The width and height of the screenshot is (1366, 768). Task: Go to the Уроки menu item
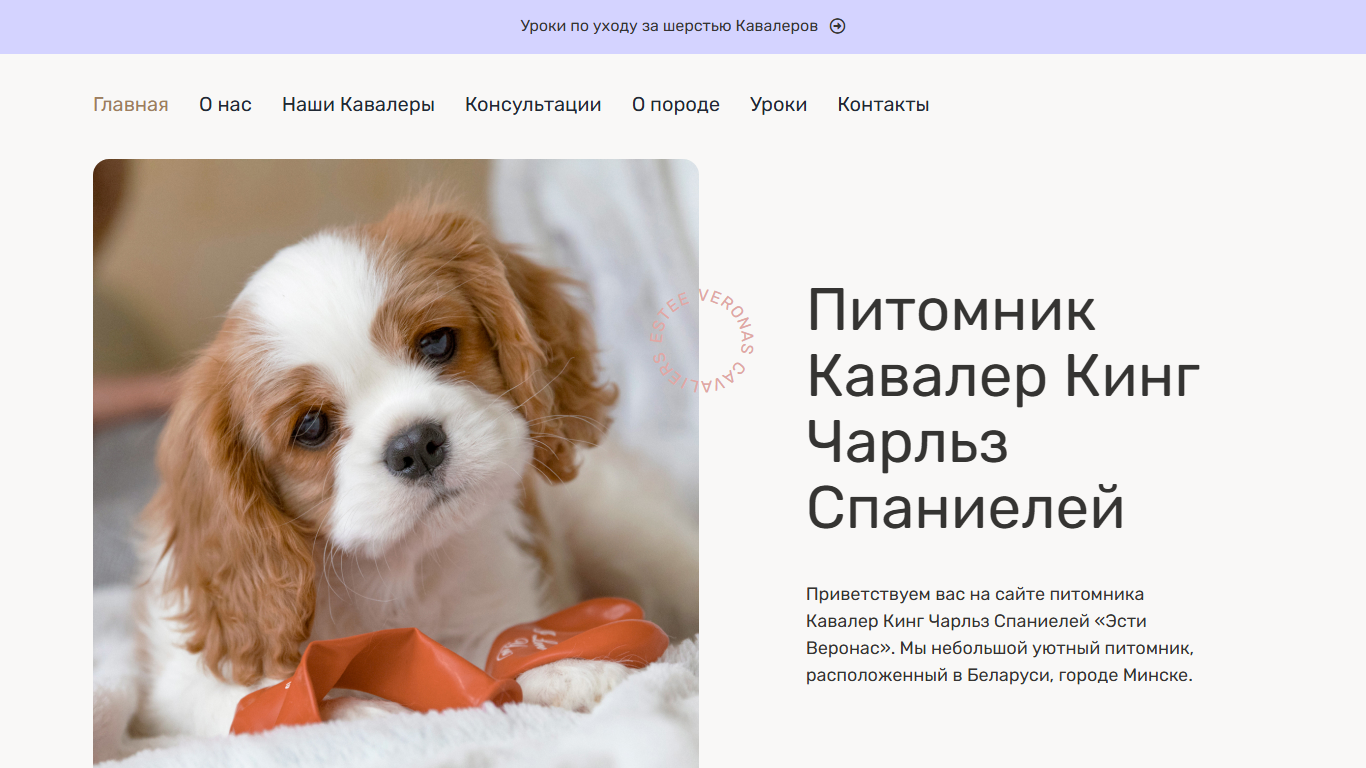pos(779,104)
